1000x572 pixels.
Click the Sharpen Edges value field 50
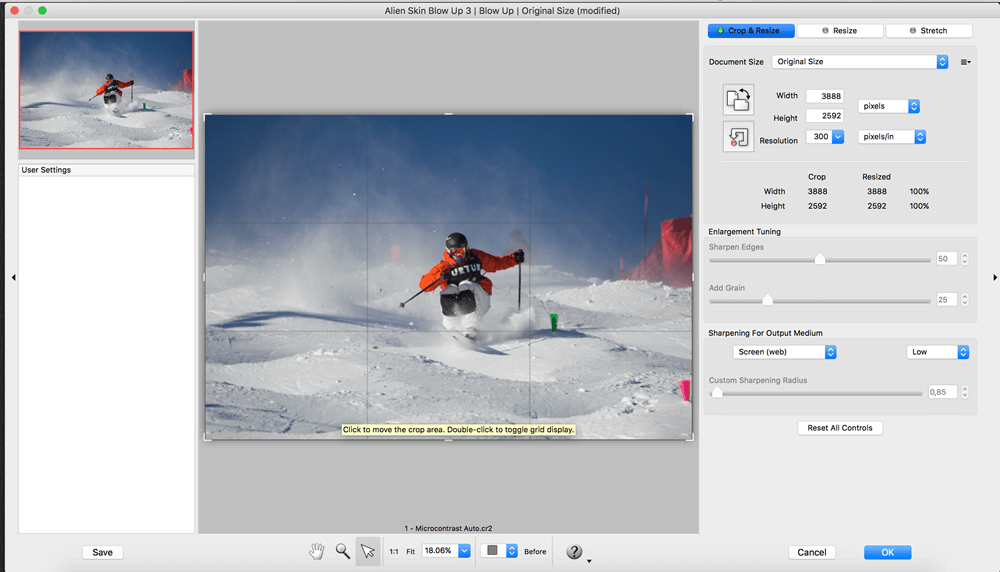(946, 259)
